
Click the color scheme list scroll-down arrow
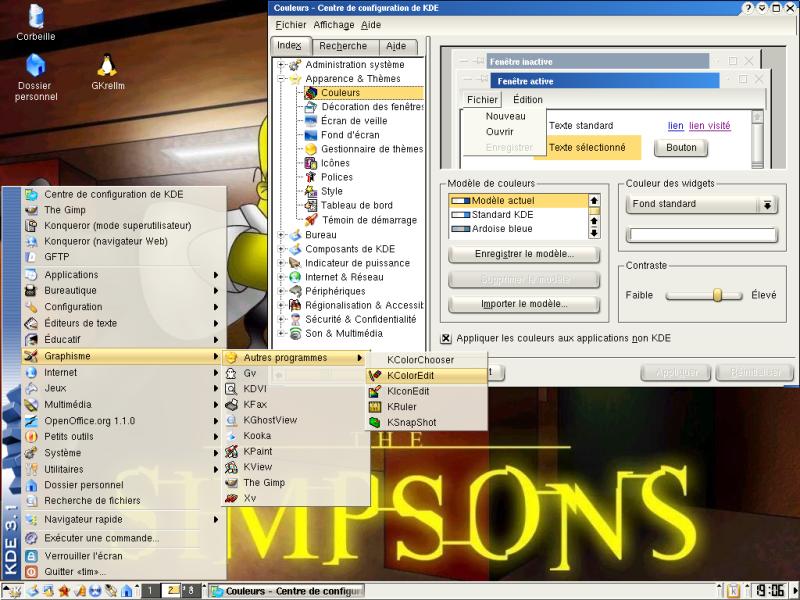[594, 233]
